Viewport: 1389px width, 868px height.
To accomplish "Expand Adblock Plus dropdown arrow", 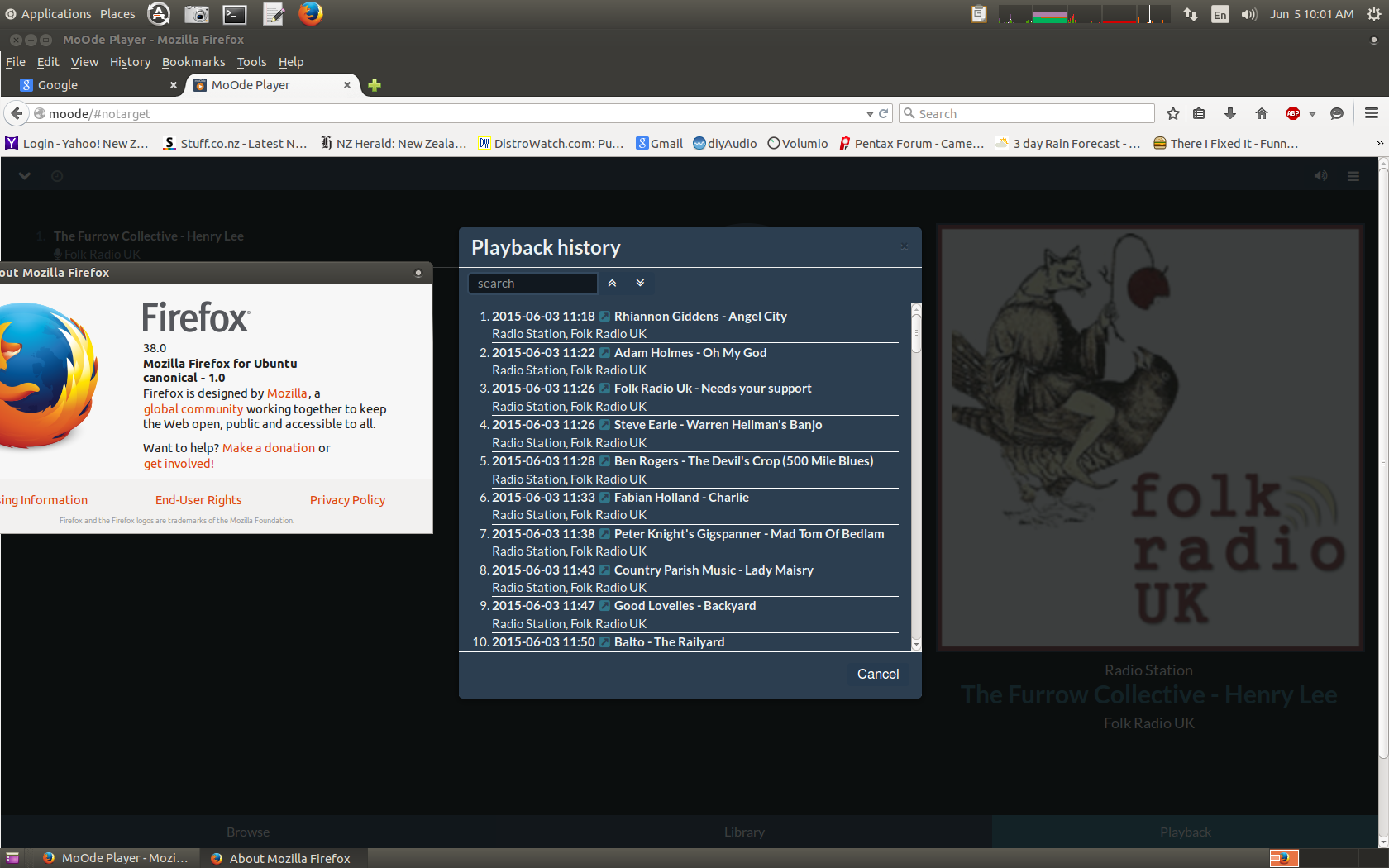I will (x=1312, y=114).
